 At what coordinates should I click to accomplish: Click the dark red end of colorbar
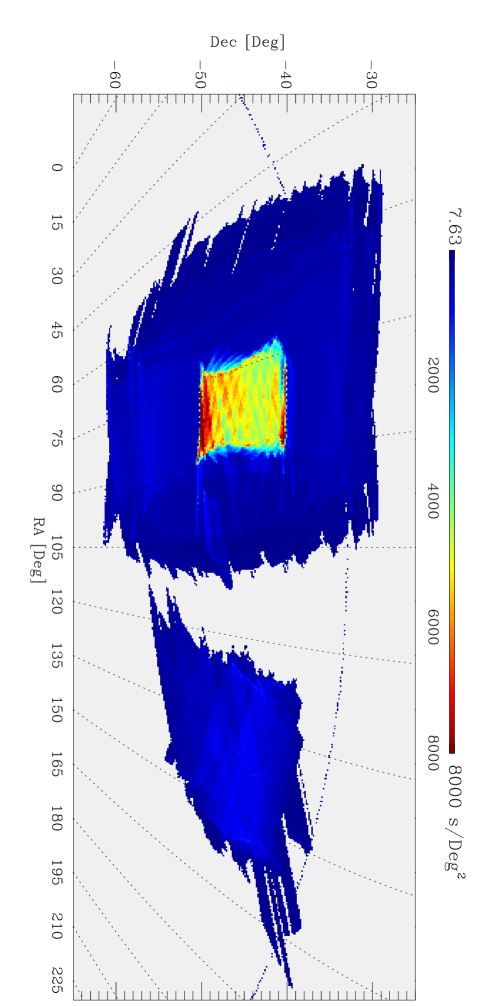pyautogui.click(x=451, y=738)
